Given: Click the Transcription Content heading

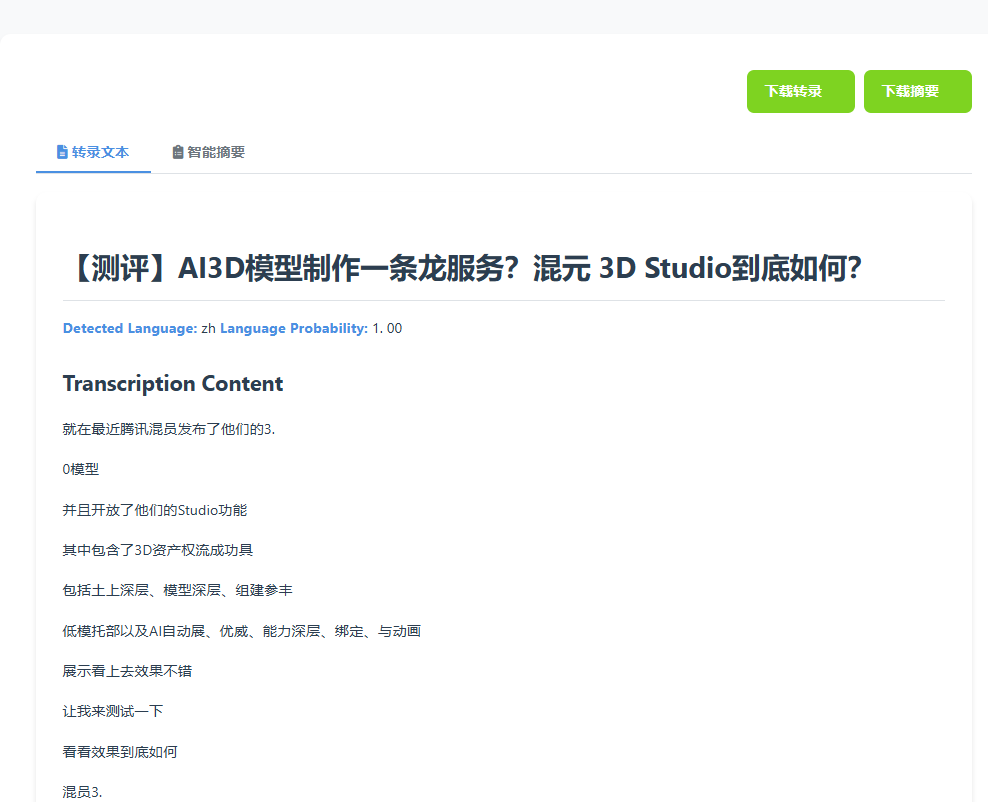Looking at the screenshot, I should 173,384.
